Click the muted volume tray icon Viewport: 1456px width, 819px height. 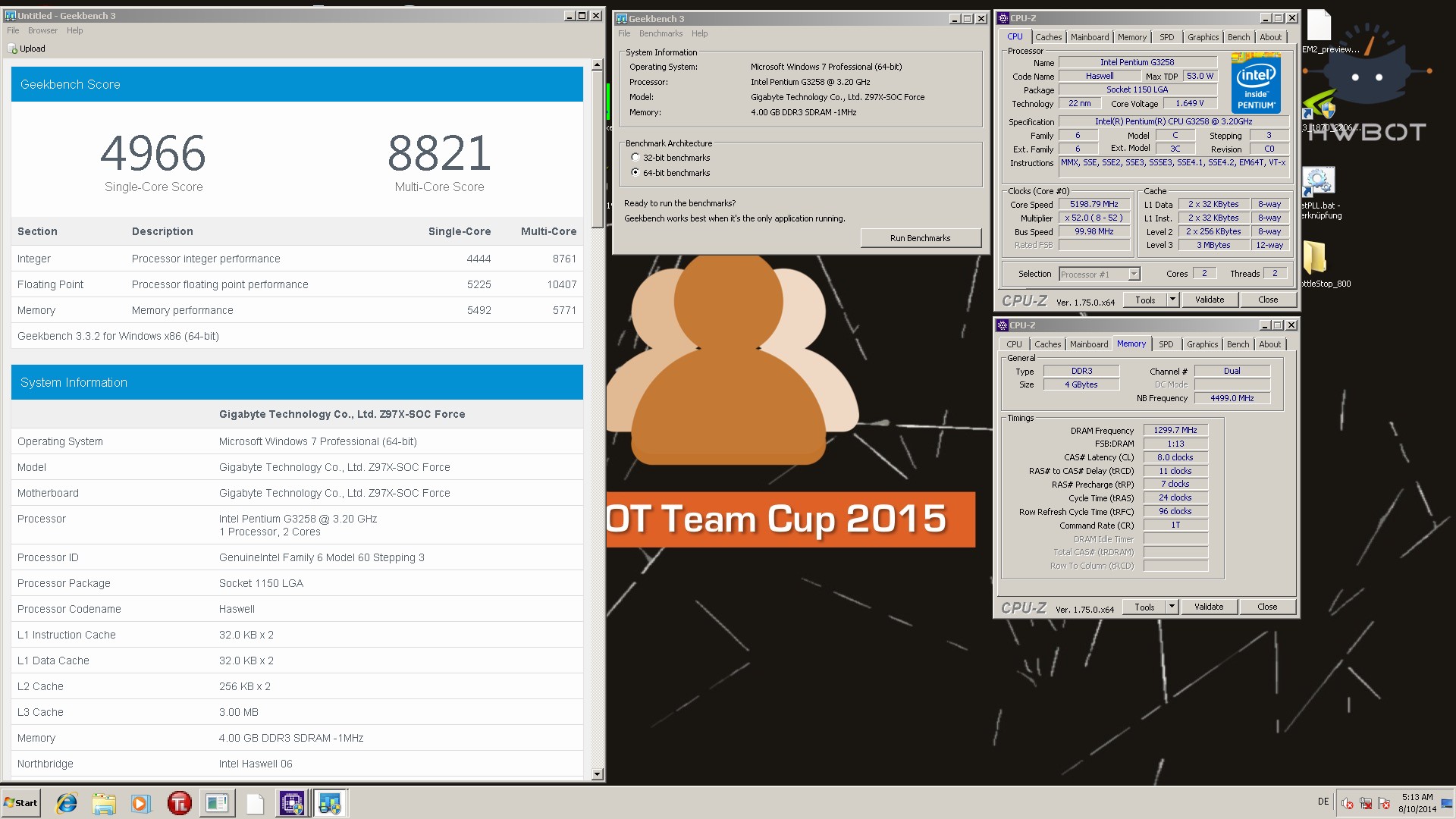pos(1348,803)
